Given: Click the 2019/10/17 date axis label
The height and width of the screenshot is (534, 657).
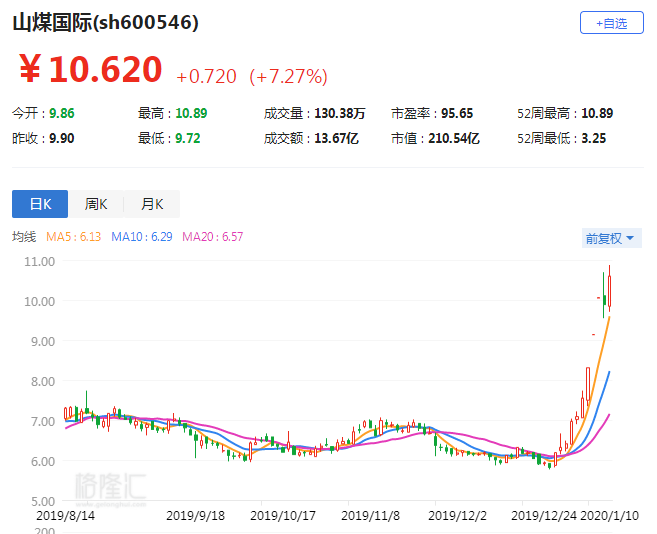Looking at the screenshot, I should (x=283, y=516).
